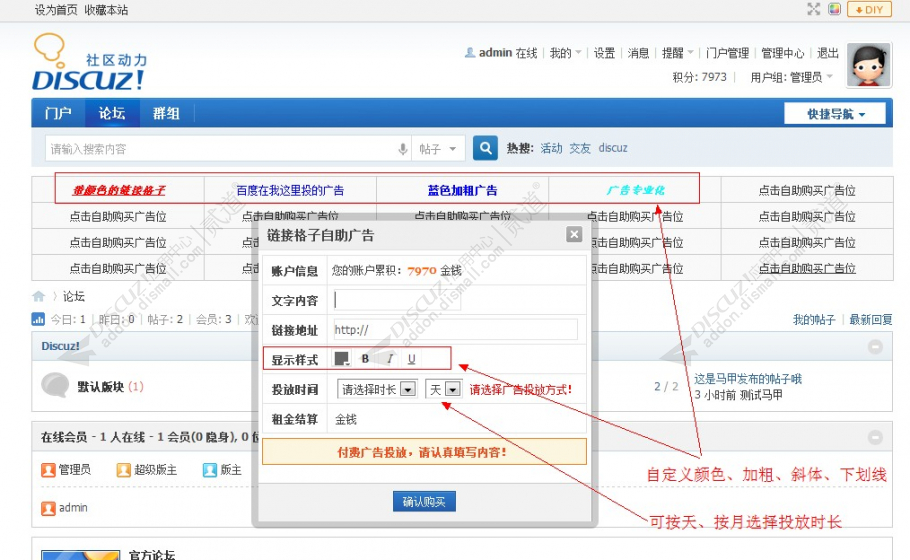Click the search content input field
This screenshot has width=910, height=560.
click(x=221, y=149)
